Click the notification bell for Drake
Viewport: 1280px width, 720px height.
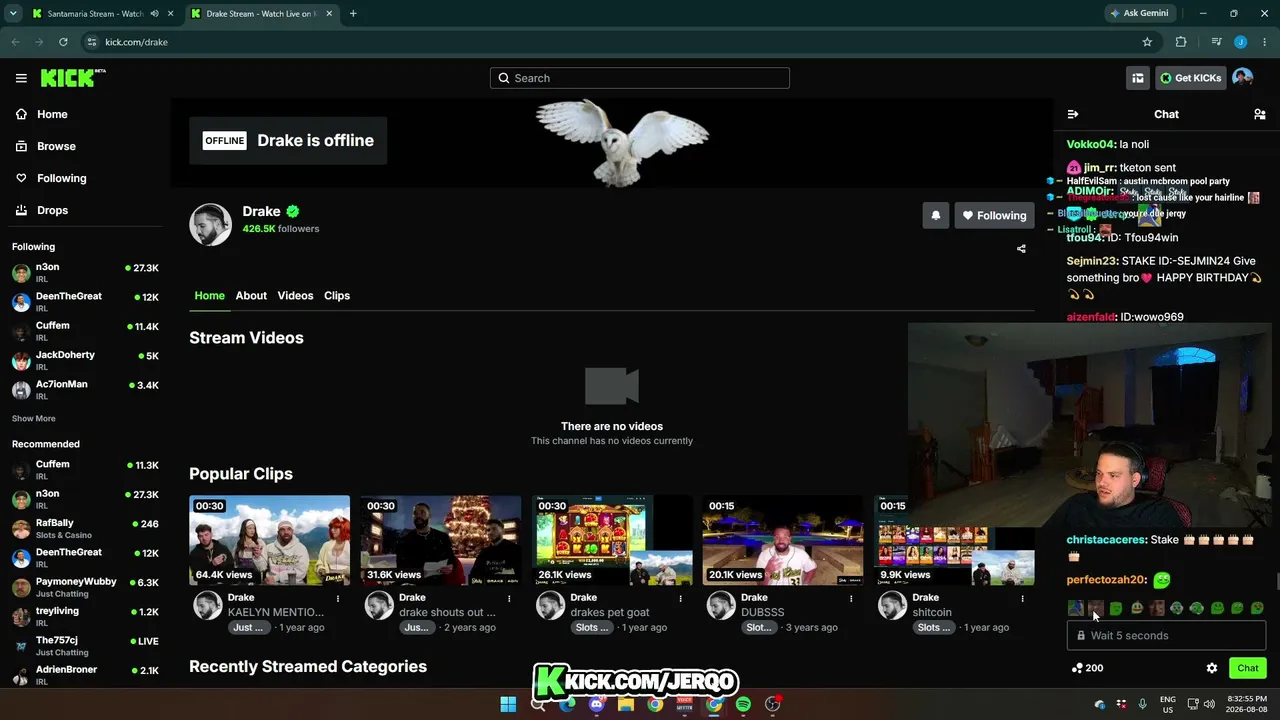(x=936, y=215)
